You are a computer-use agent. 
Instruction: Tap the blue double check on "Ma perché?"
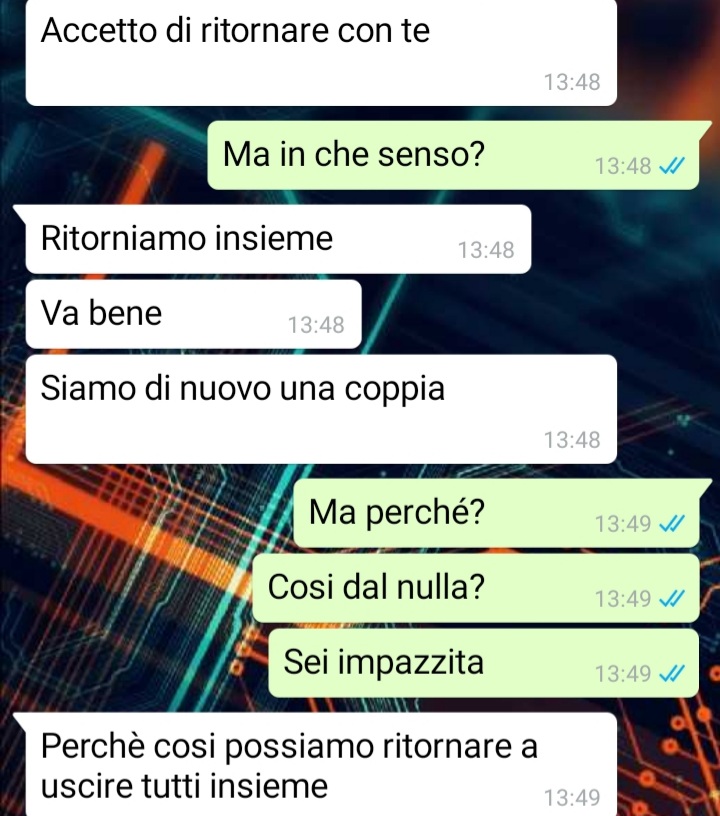pyautogui.click(x=672, y=523)
